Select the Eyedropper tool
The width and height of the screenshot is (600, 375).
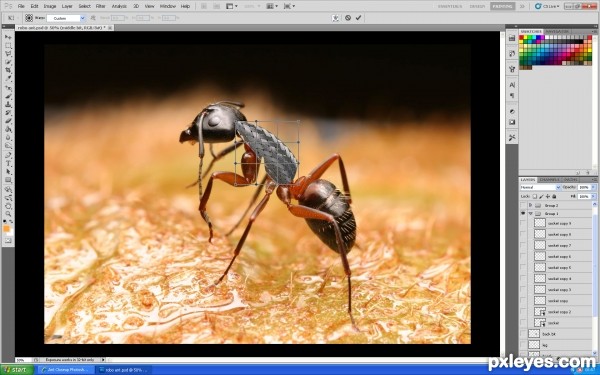(x=8, y=79)
